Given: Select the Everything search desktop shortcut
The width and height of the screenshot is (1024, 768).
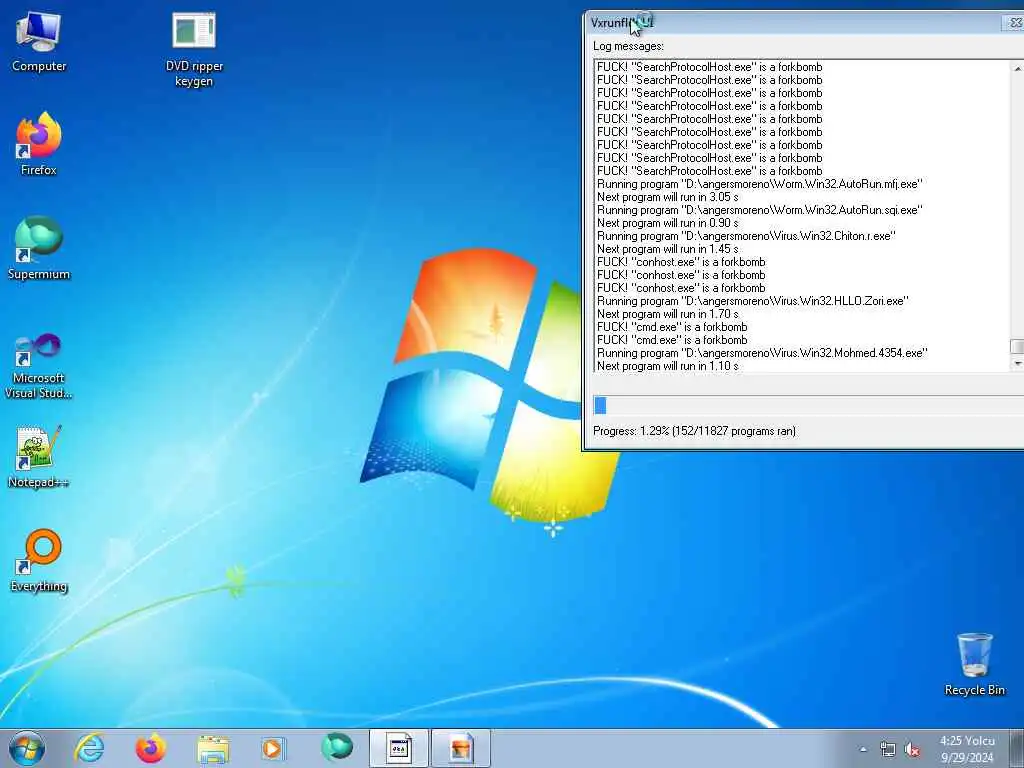Looking at the screenshot, I should [x=39, y=560].
